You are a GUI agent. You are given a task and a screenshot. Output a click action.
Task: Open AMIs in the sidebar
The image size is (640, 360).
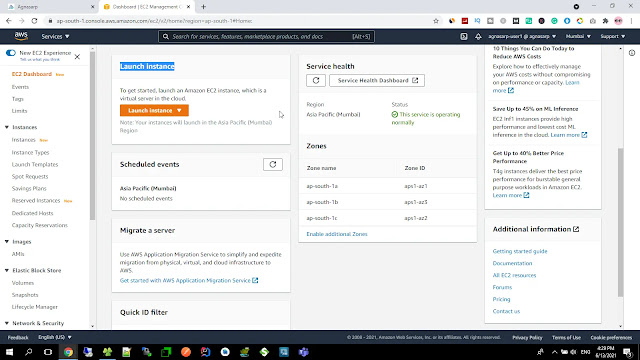tap(18, 254)
